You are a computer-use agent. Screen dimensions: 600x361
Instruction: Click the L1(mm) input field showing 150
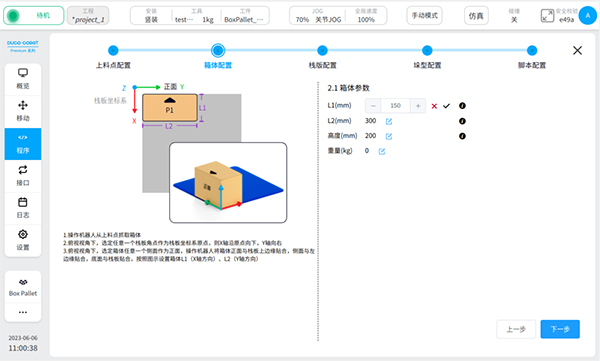point(395,106)
